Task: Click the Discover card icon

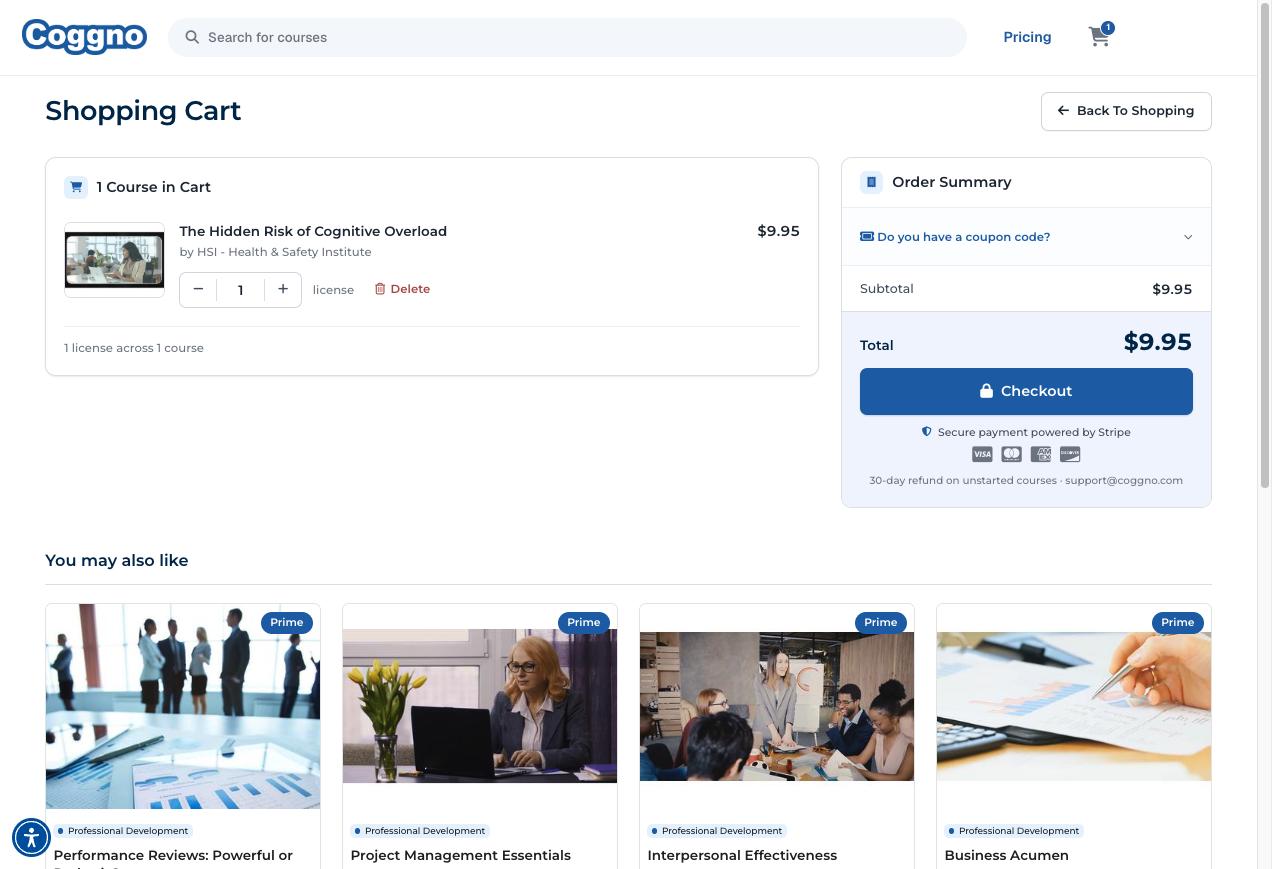Action: 1070,454
